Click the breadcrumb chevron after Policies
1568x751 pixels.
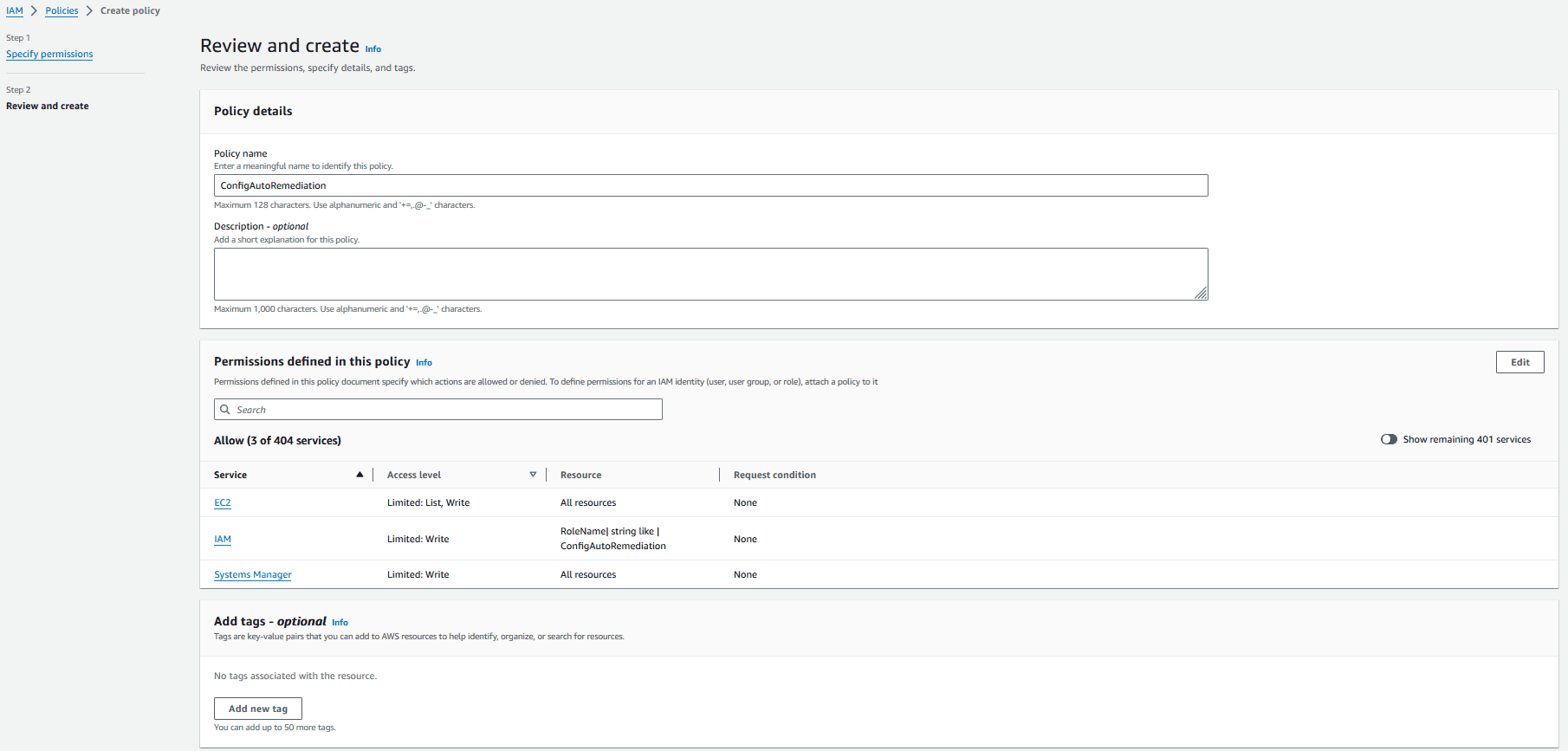(89, 10)
